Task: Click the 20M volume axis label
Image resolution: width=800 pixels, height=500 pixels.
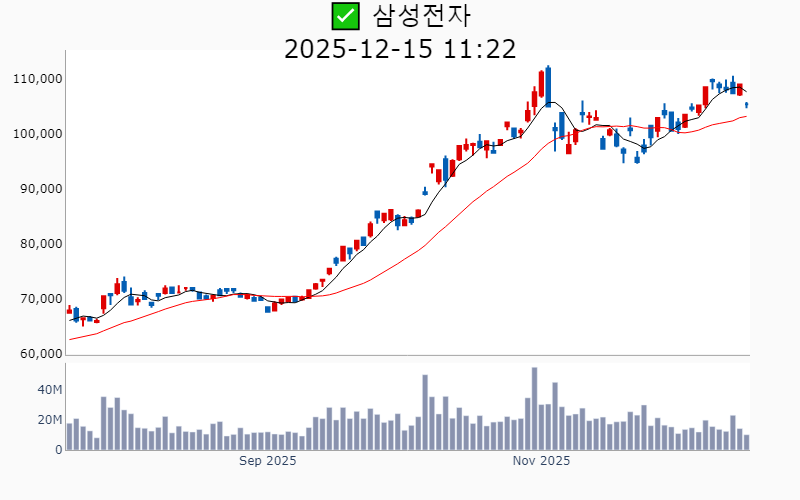Action: 50,420
